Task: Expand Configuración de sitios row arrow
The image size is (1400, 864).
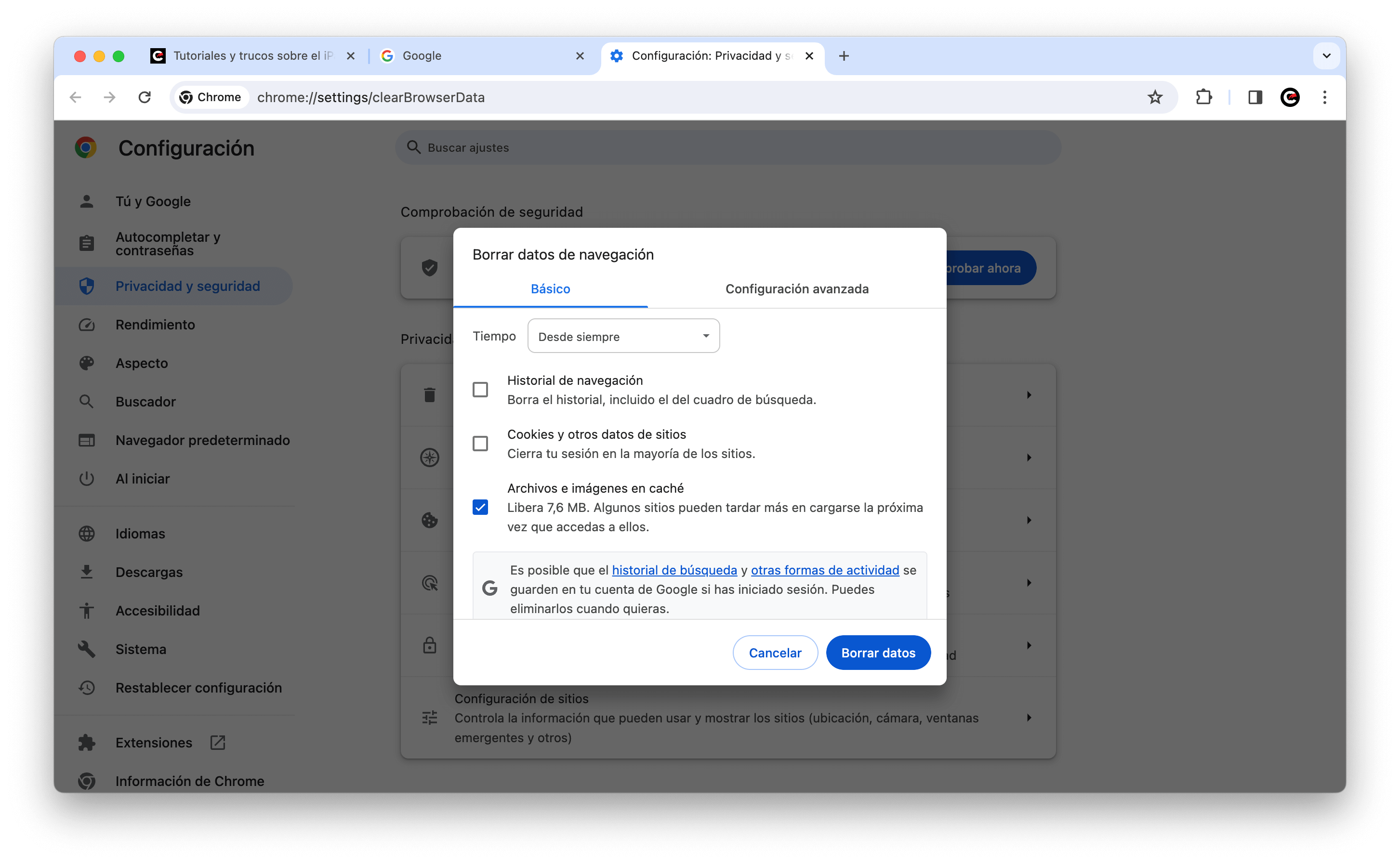Action: (x=1029, y=718)
